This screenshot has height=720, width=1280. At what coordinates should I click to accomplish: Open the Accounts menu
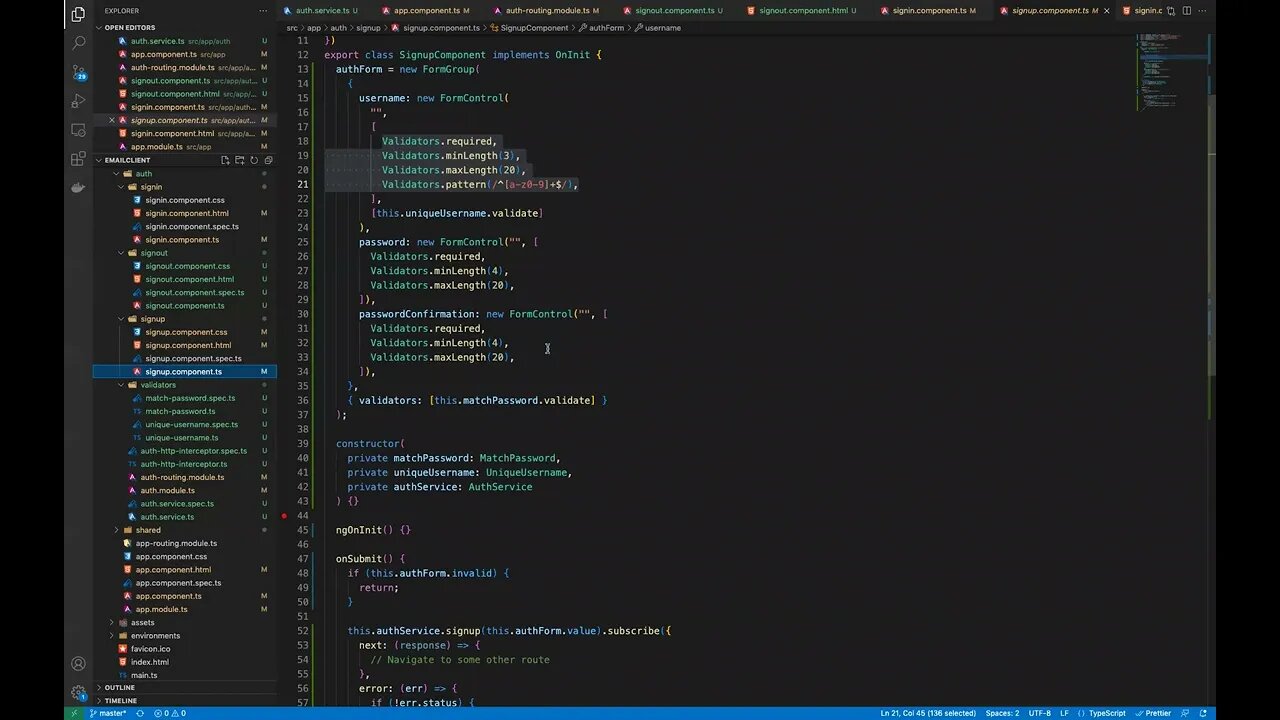pyautogui.click(x=78, y=663)
